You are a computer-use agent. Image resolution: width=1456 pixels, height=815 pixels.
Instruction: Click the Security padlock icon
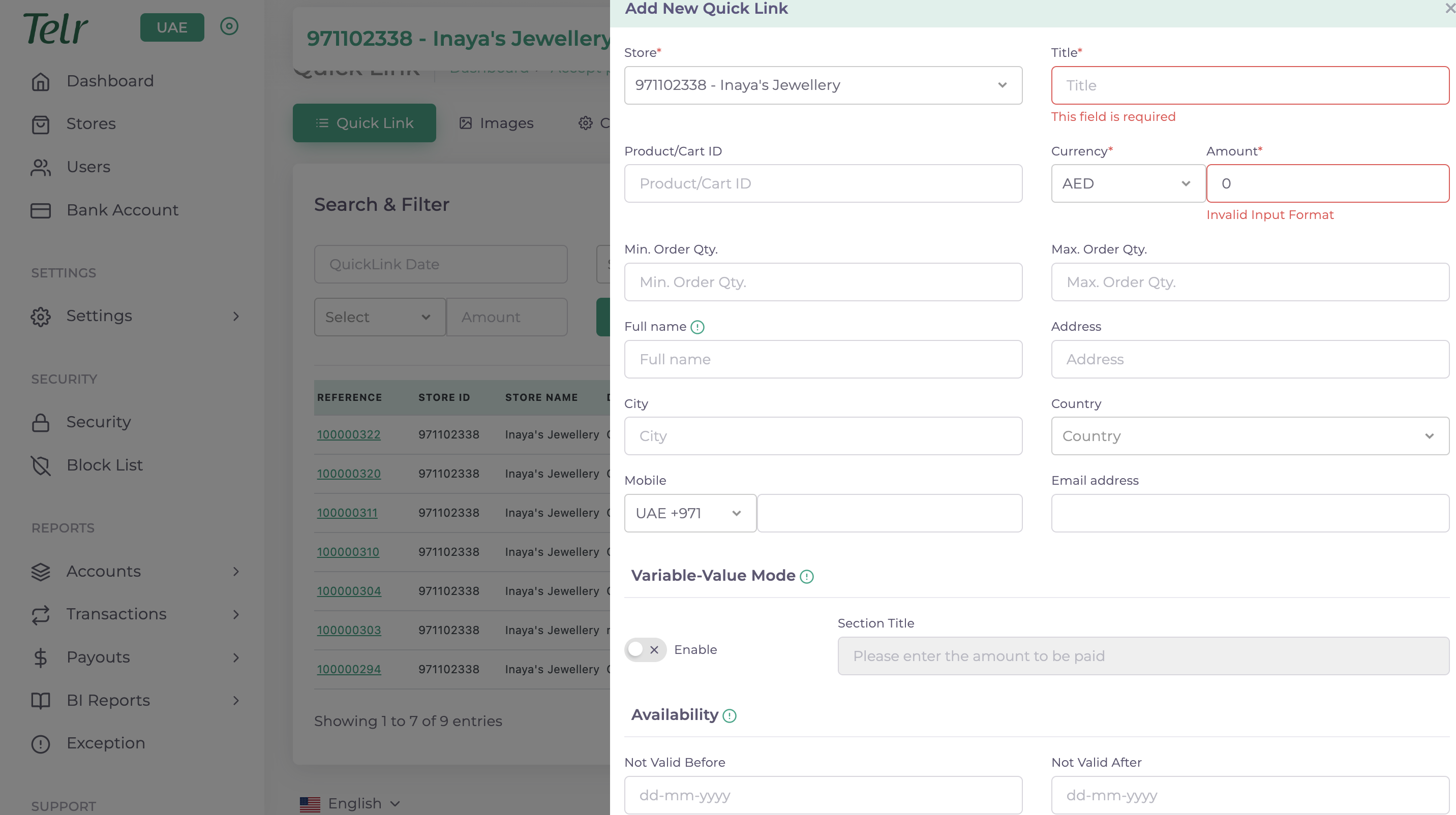tap(41, 422)
